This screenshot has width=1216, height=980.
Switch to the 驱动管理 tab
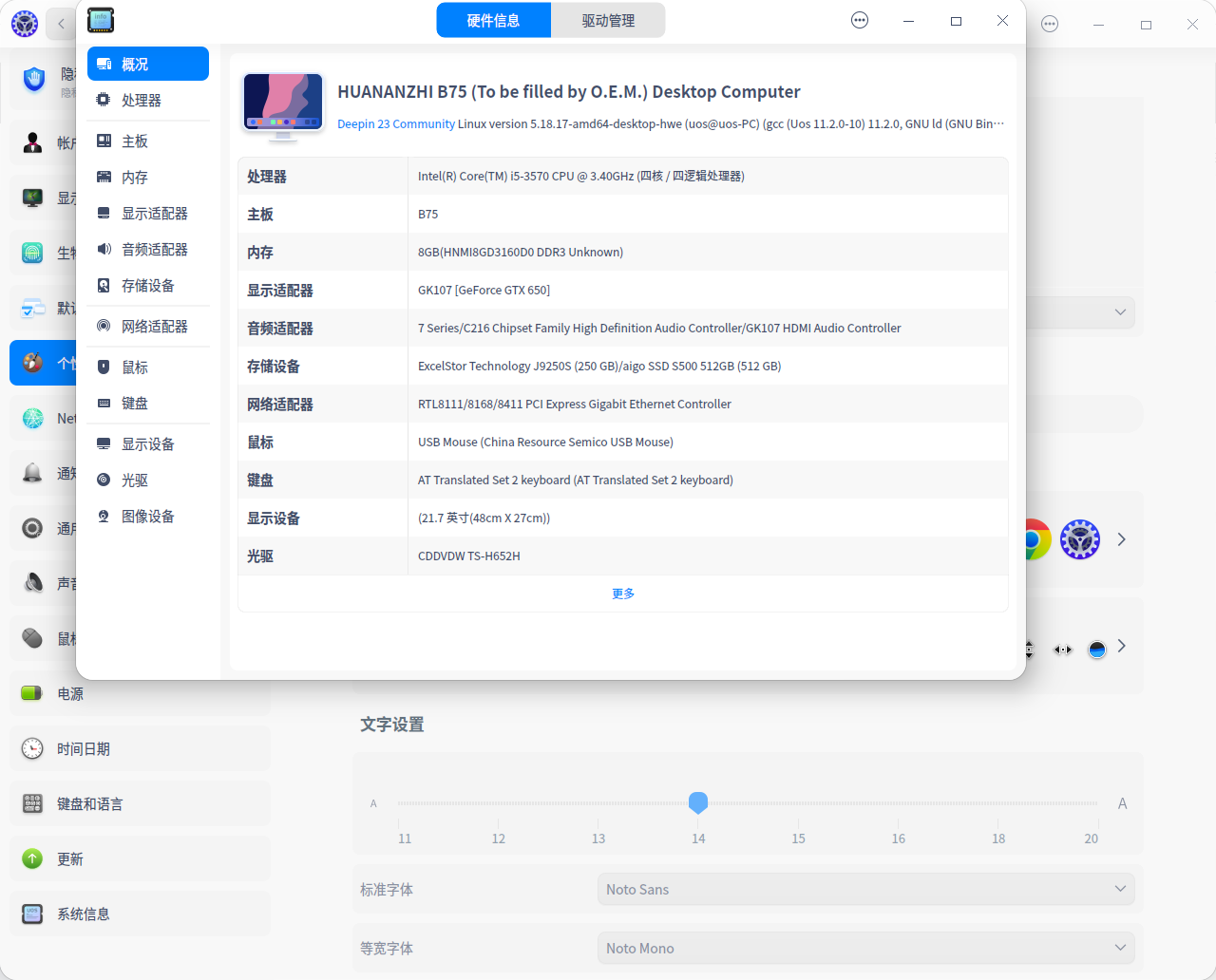click(x=608, y=19)
